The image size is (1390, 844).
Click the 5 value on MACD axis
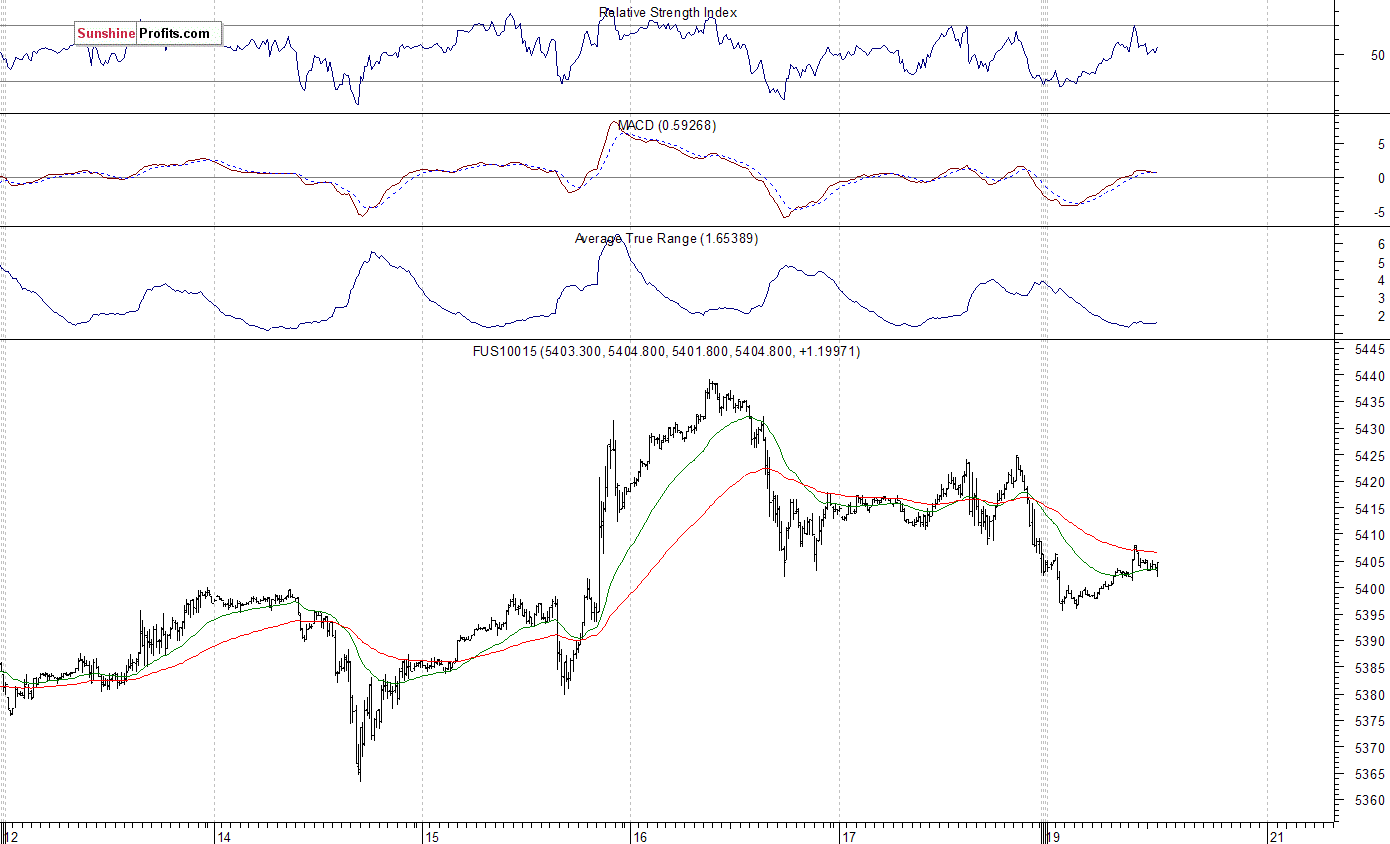1381,145
